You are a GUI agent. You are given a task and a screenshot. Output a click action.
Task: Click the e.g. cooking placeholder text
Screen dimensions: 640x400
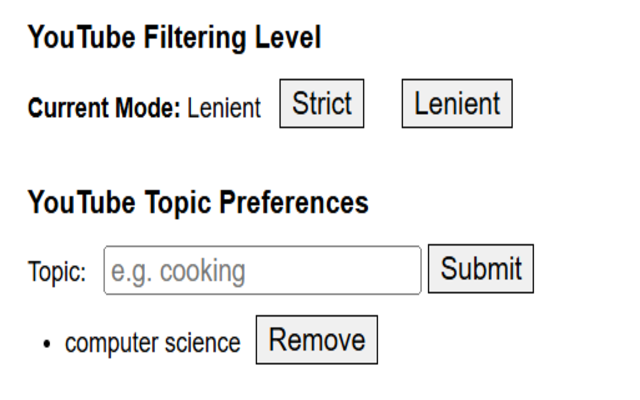click(178, 271)
